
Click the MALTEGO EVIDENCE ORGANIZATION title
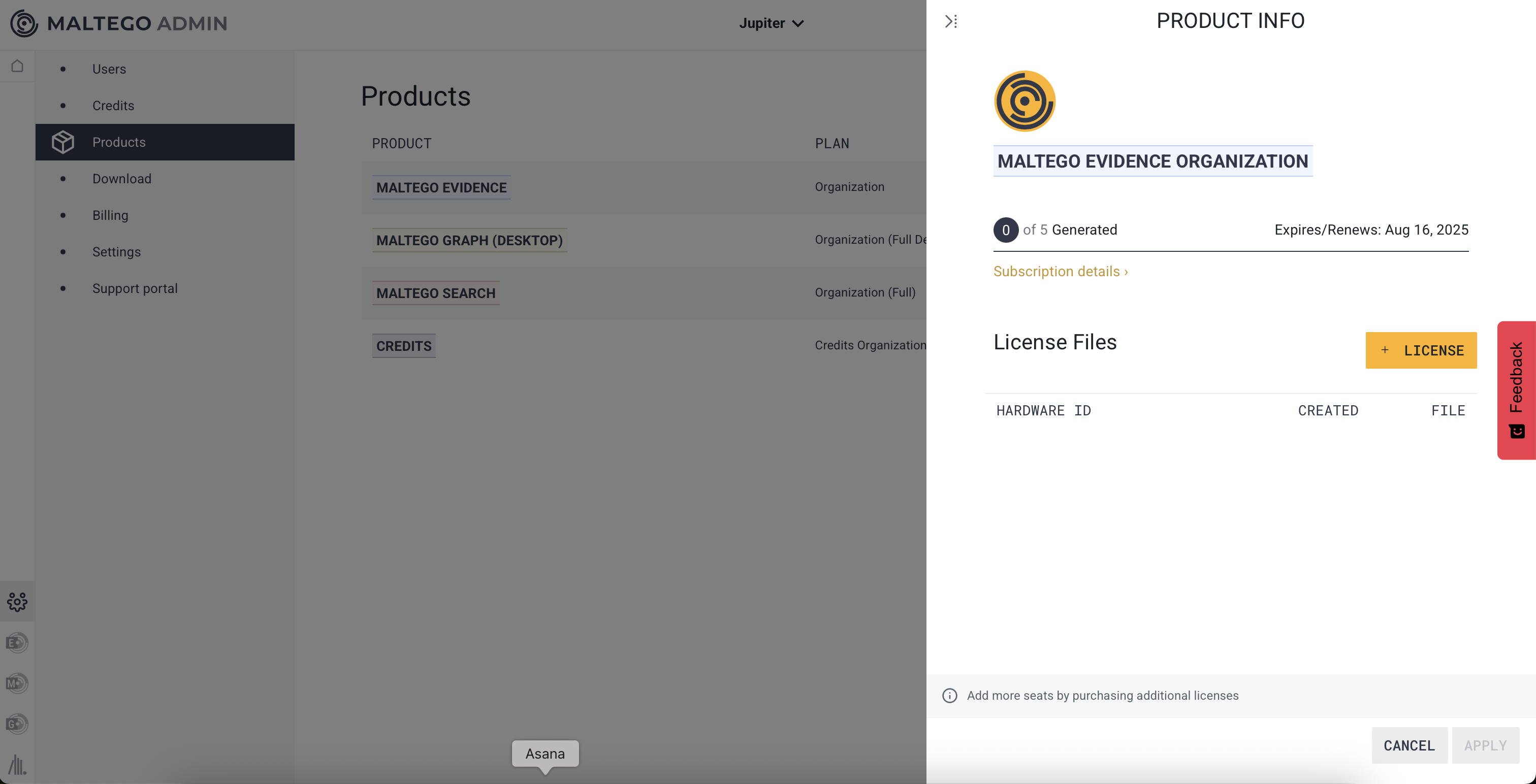tap(1153, 161)
